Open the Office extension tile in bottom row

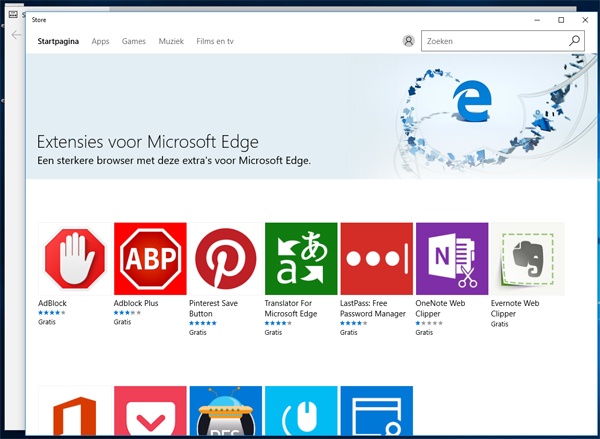[75, 410]
